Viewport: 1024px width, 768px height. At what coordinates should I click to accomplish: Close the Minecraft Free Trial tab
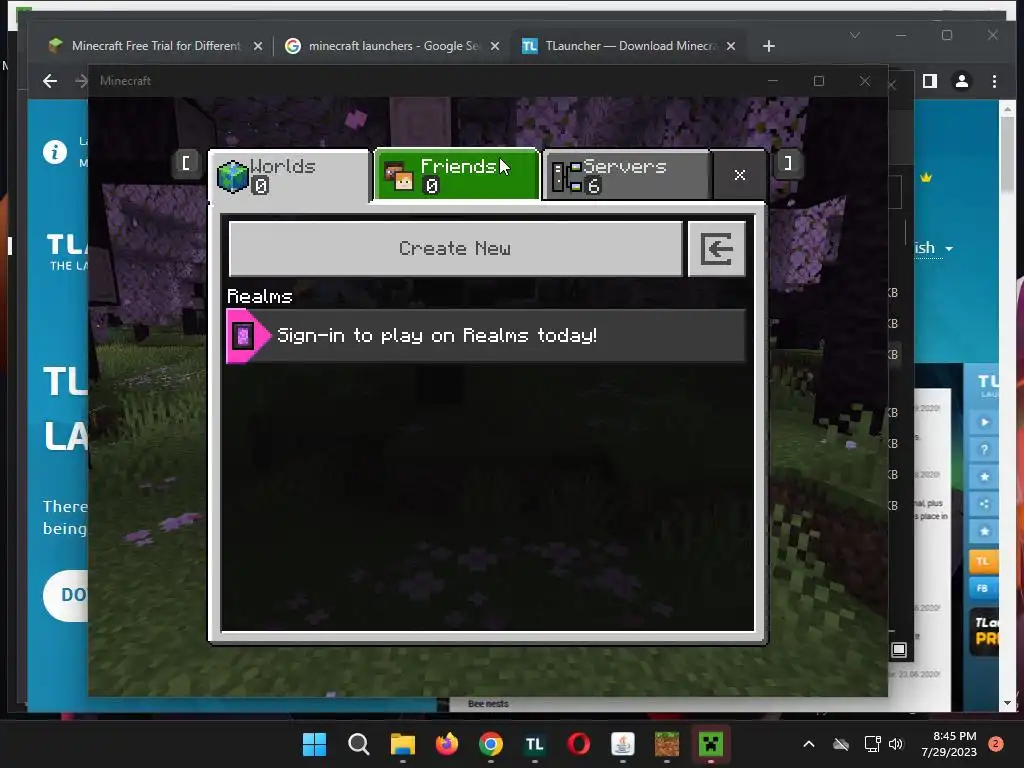[x=258, y=46]
